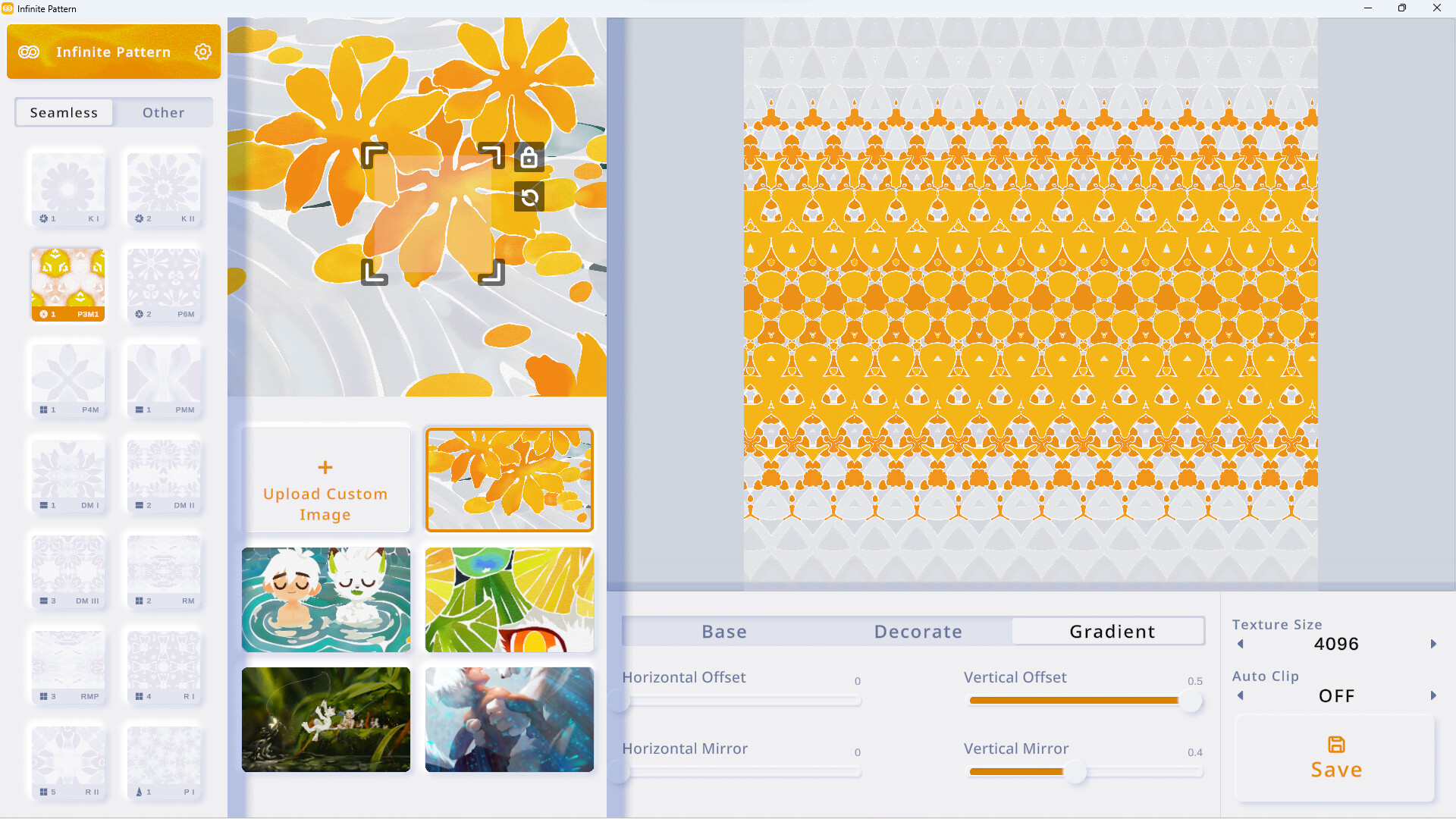Switch to the Gradient tab
The image size is (1456, 819).
pos(1110,630)
